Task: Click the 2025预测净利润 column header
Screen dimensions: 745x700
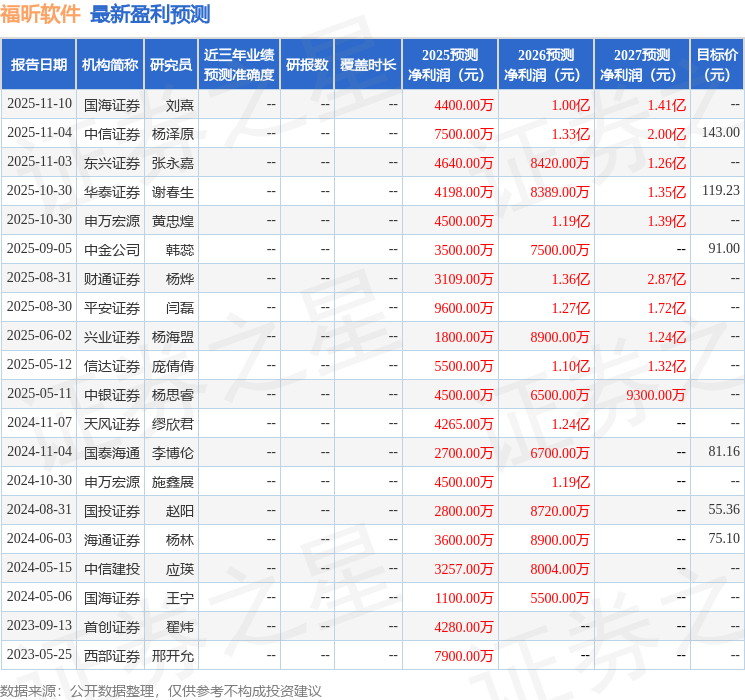Action: point(450,65)
